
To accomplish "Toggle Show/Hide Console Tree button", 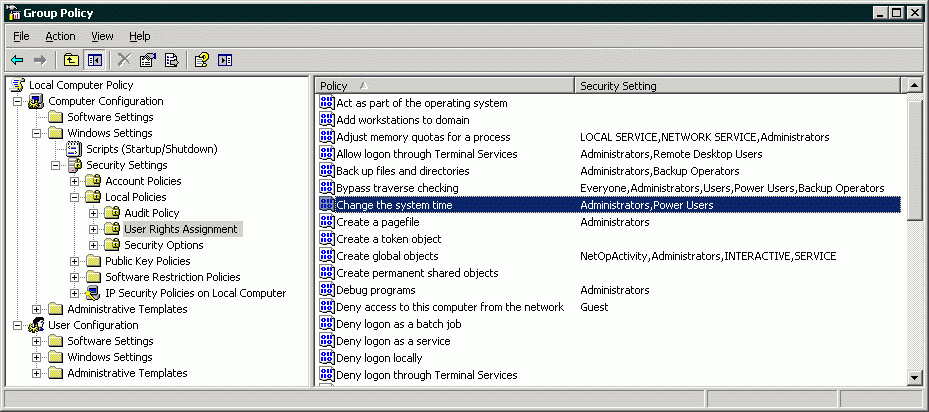I will [x=94, y=60].
